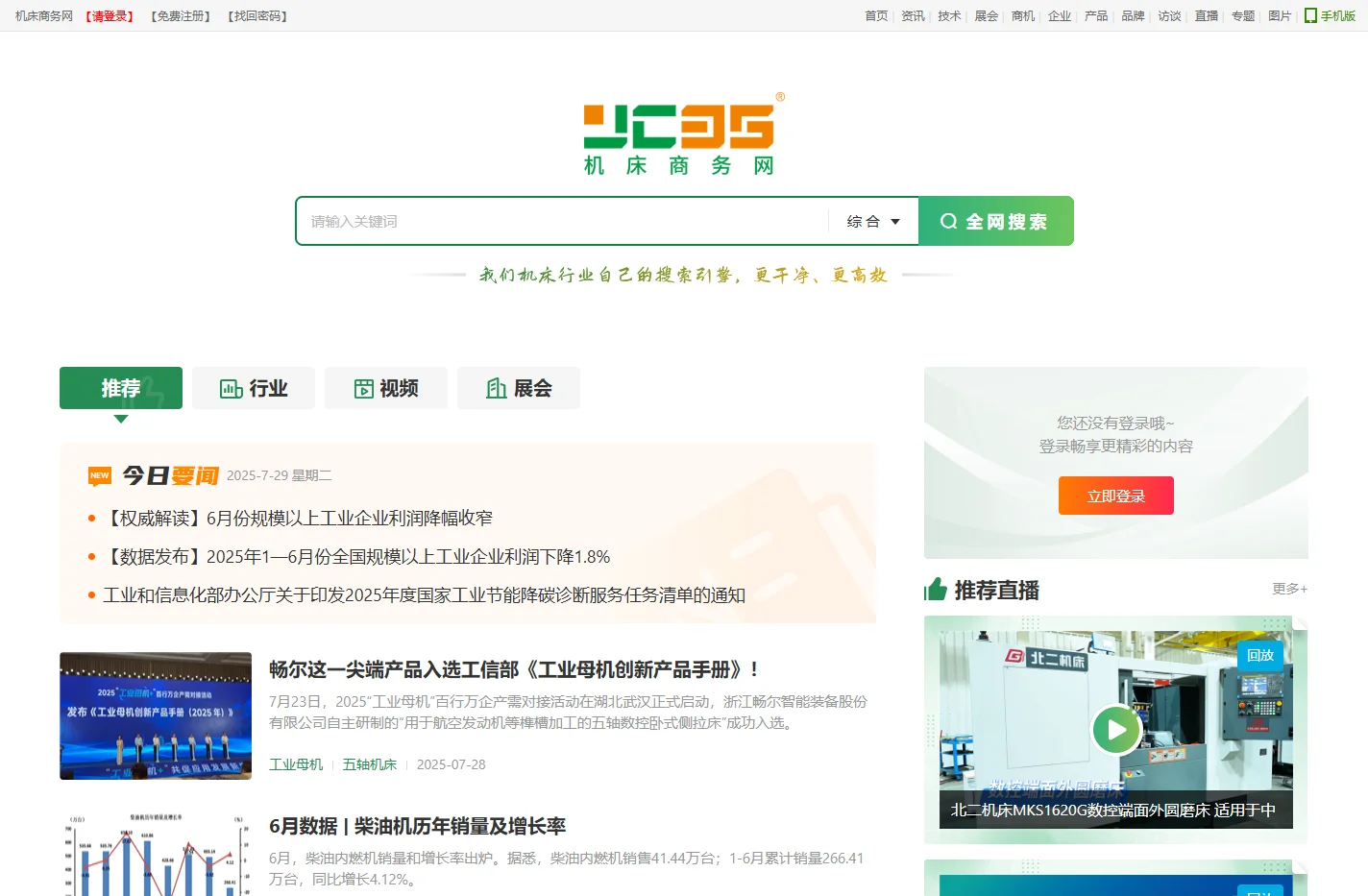Click the 找回密码 link
This screenshot has height=896, width=1368.
point(258,16)
